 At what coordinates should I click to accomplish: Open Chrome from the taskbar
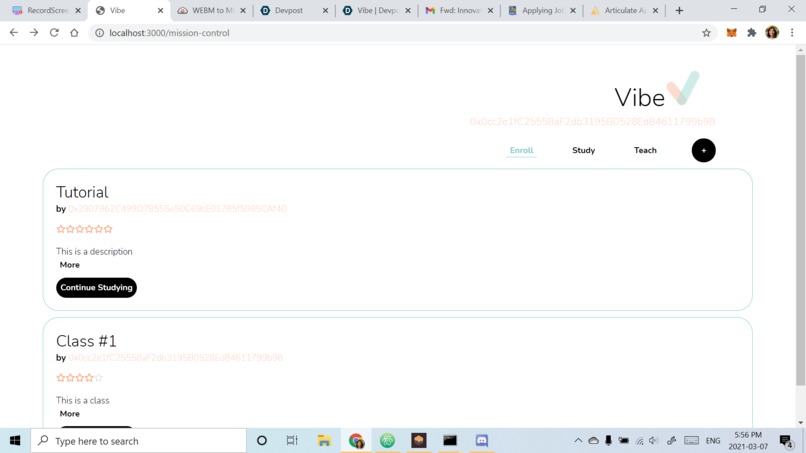click(x=356, y=441)
